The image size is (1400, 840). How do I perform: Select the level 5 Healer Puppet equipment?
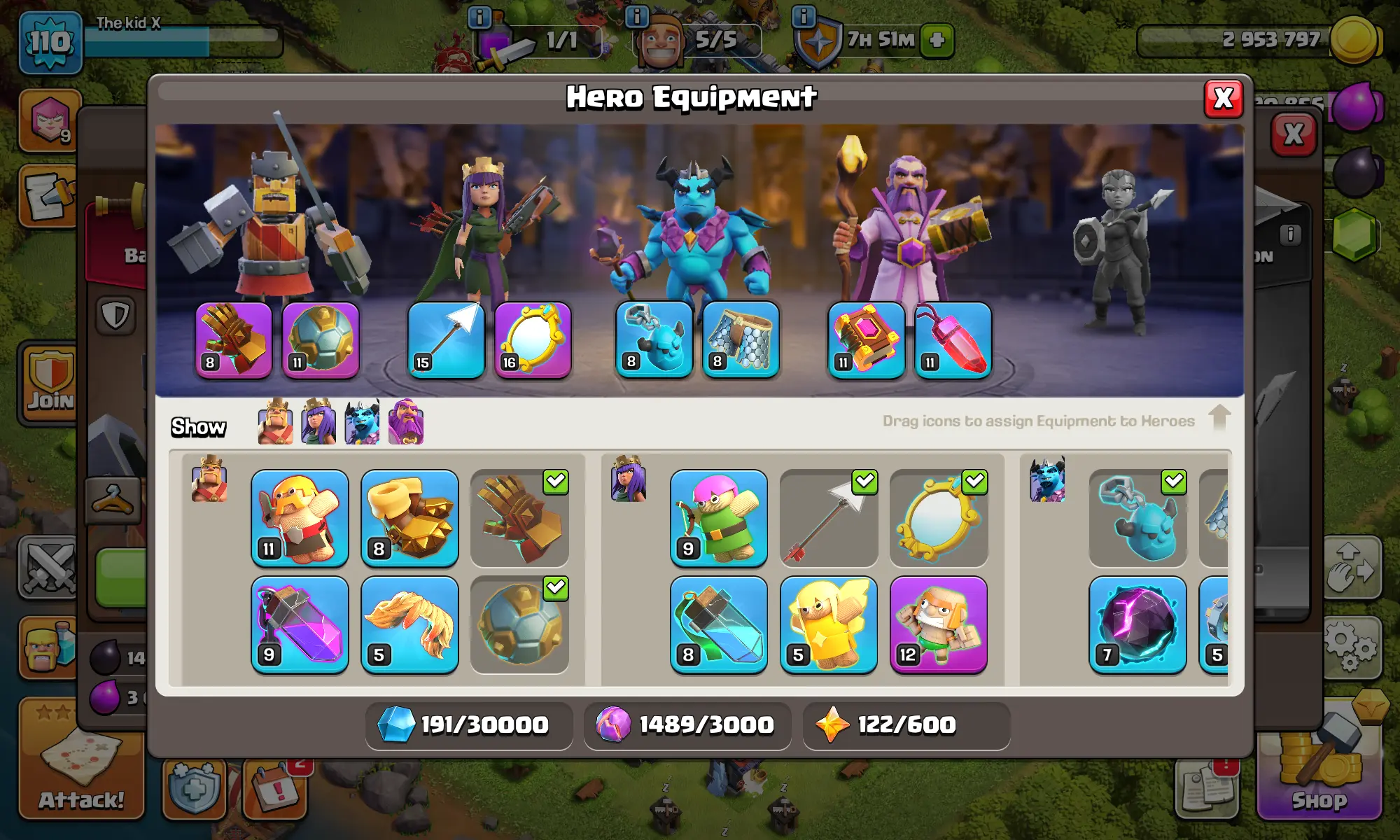click(829, 625)
